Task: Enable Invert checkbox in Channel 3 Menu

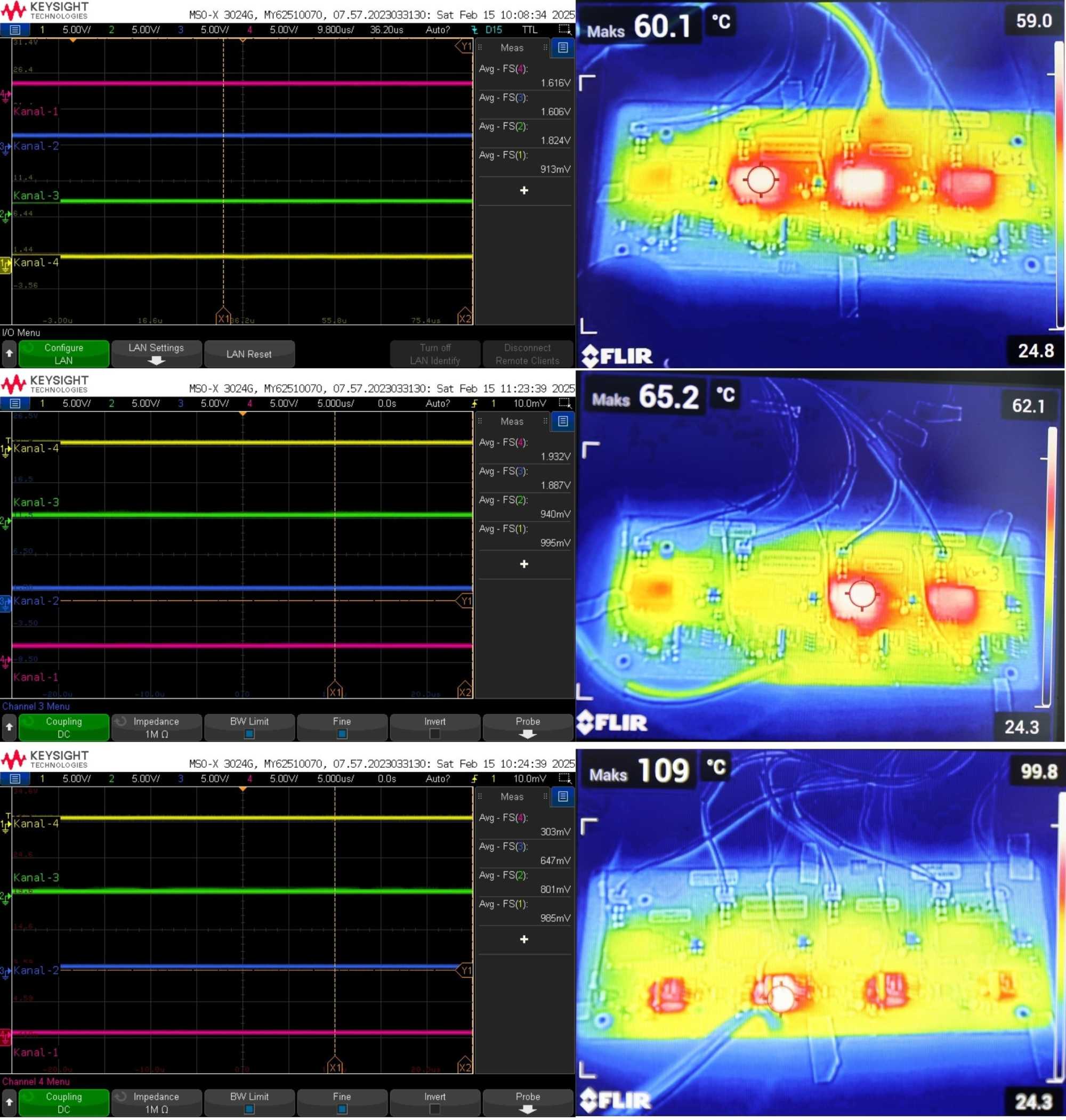Action: pyautogui.click(x=435, y=733)
